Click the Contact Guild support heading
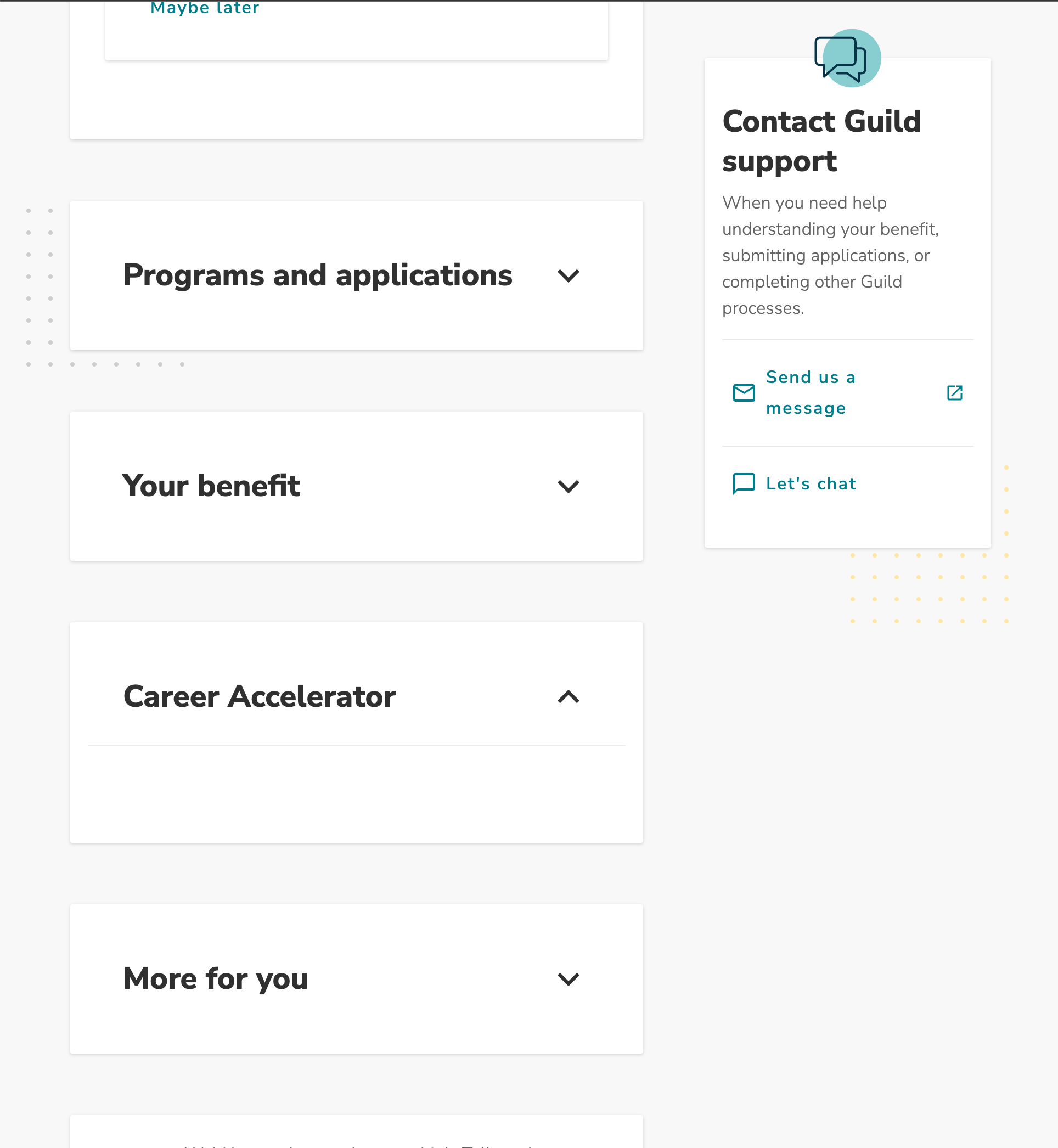 coord(821,142)
